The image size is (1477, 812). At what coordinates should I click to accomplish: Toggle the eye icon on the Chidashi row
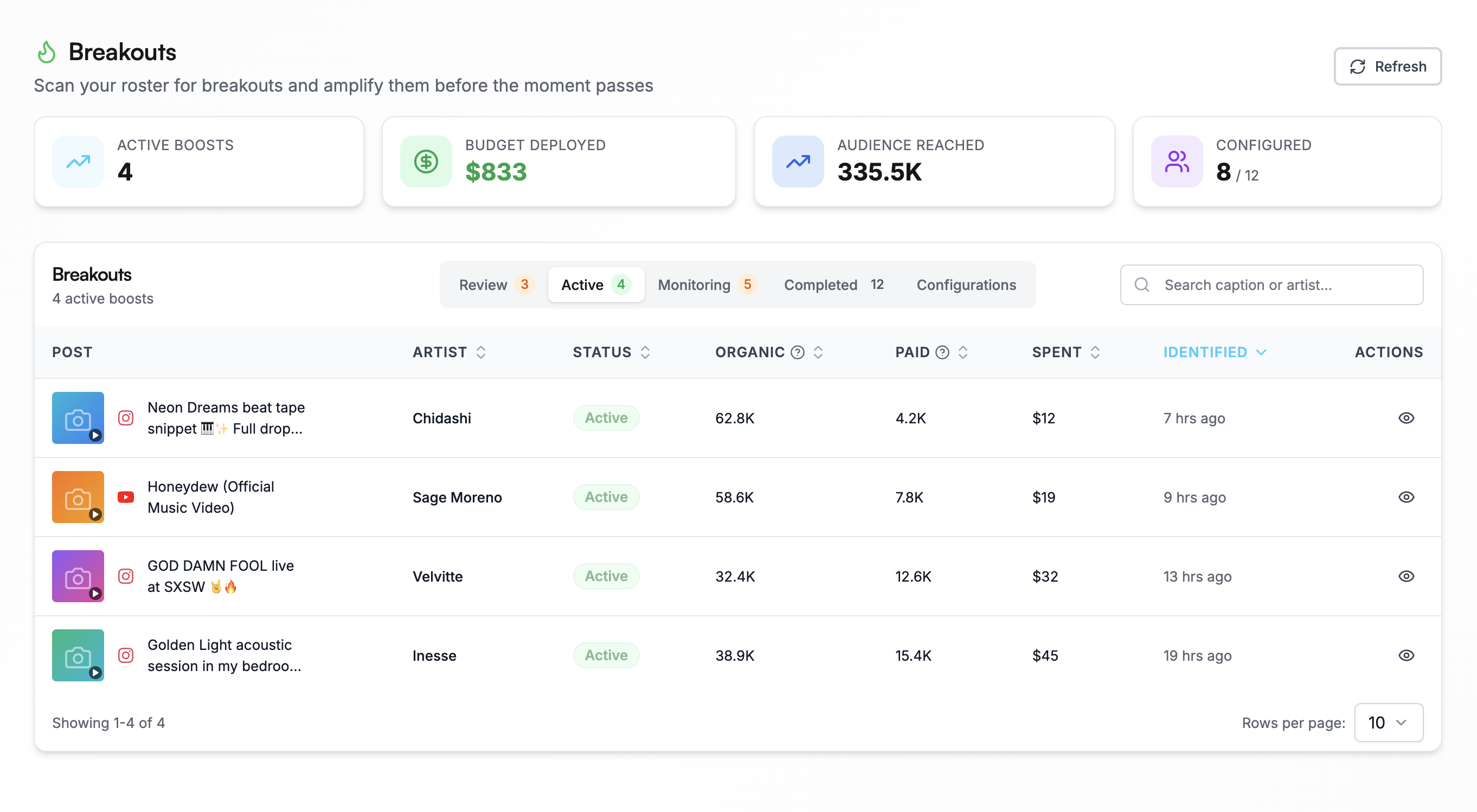(x=1407, y=418)
